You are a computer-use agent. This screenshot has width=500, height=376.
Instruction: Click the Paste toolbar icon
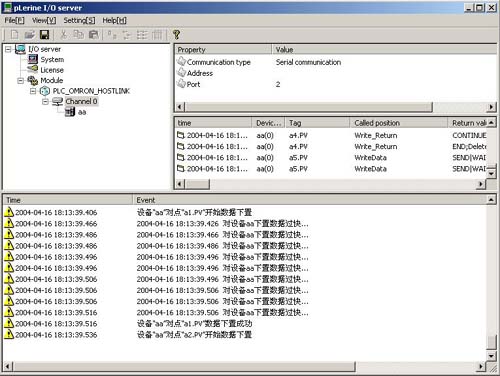pyautogui.click(x=94, y=34)
